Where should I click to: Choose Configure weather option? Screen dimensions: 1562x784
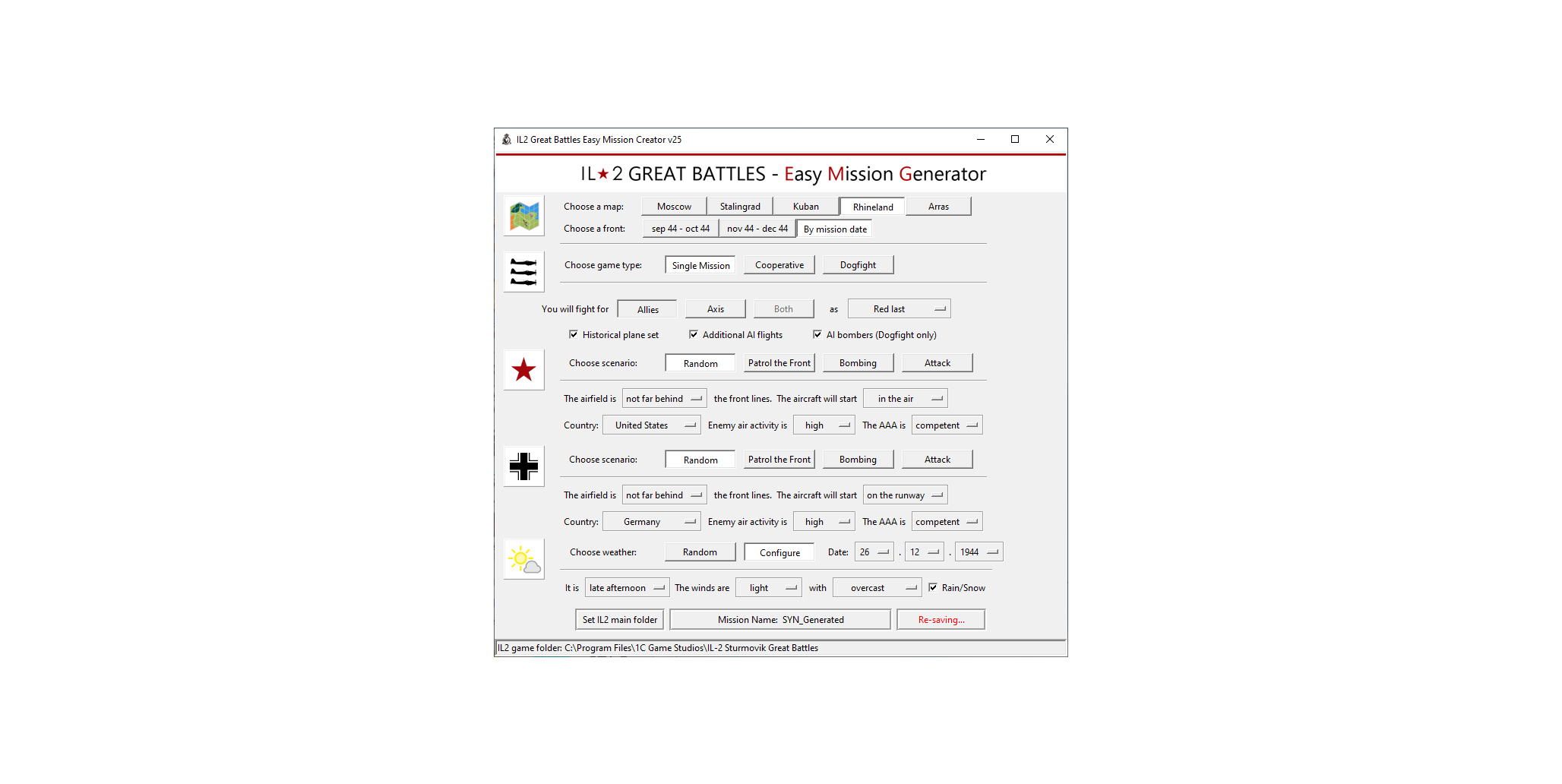779,552
